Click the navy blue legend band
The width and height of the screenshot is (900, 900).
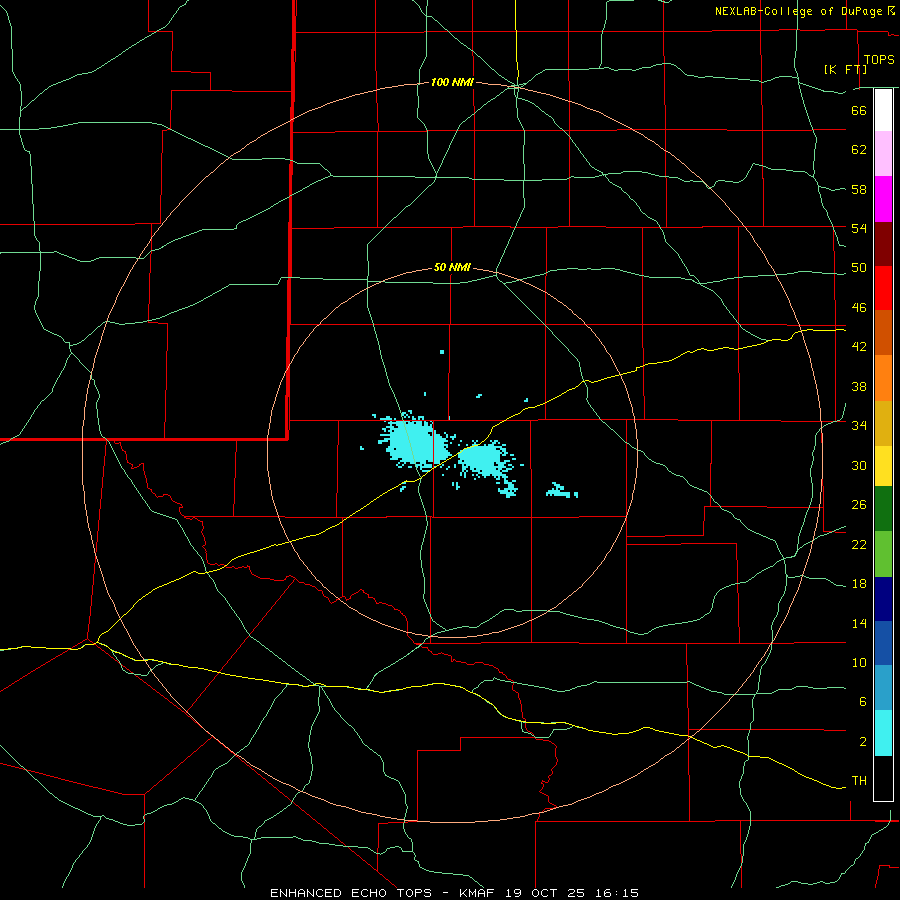click(x=883, y=599)
